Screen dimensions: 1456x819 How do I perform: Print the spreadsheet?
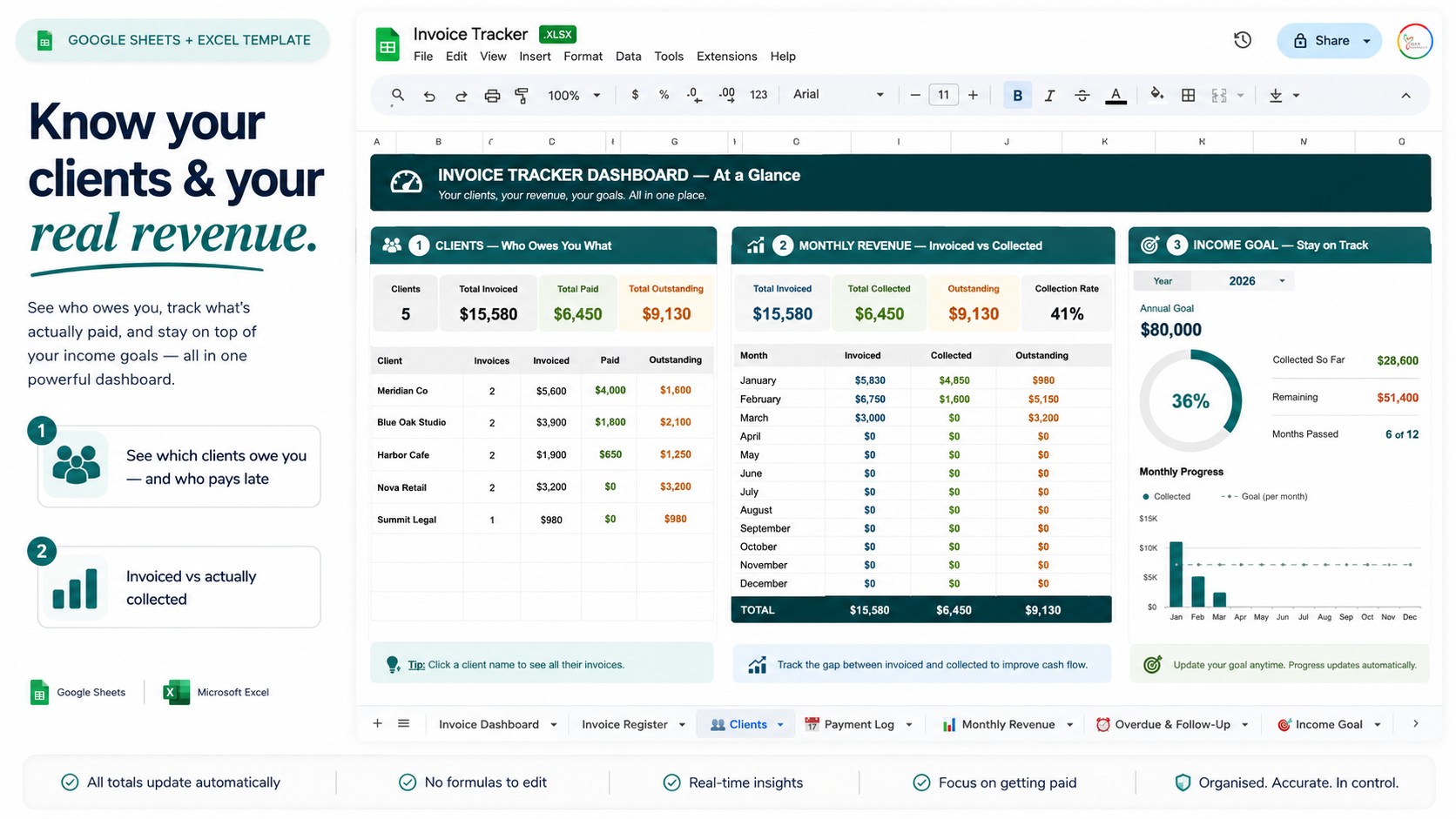[x=492, y=96]
